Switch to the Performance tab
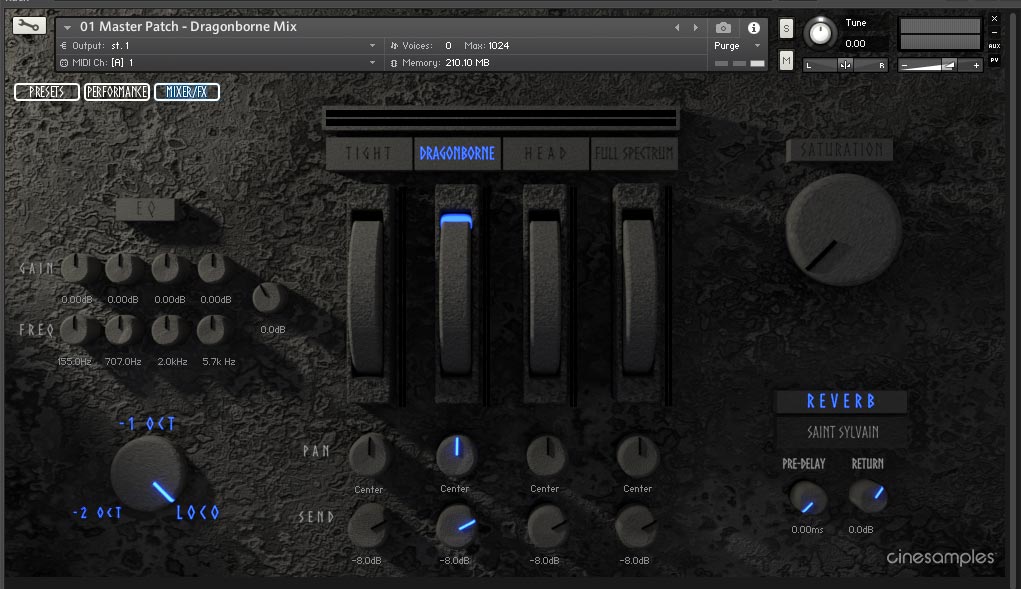Image resolution: width=1021 pixels, height=589 pixels. point(117,92)
